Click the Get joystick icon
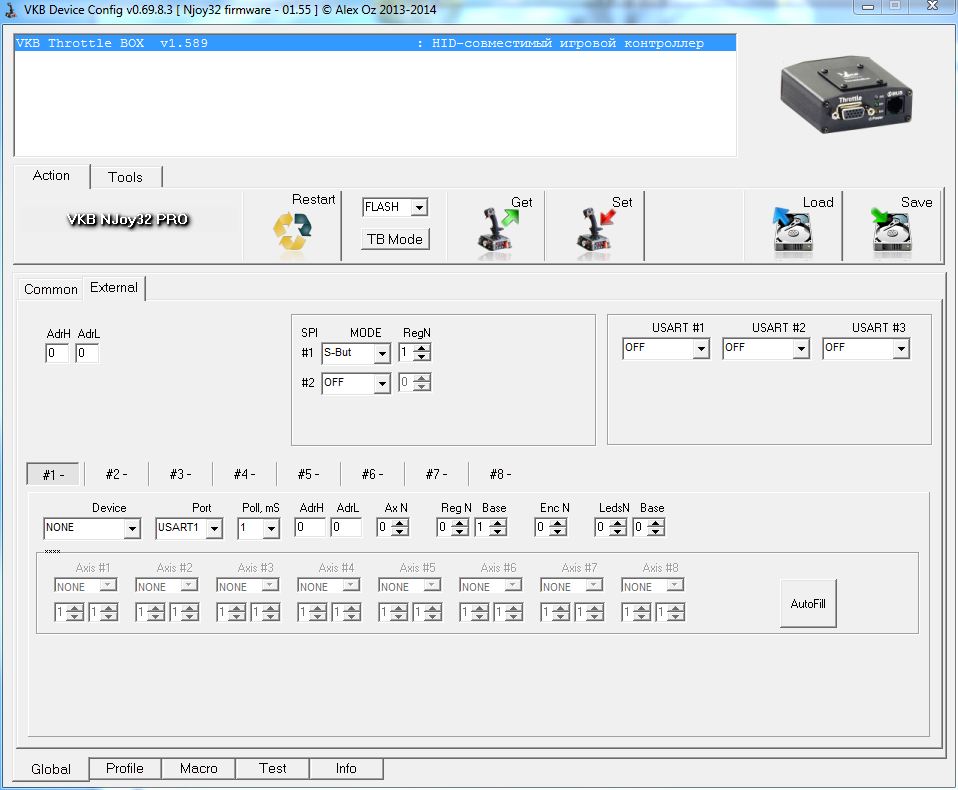Screen dimensions: 958x790 [x=496, y=230]
